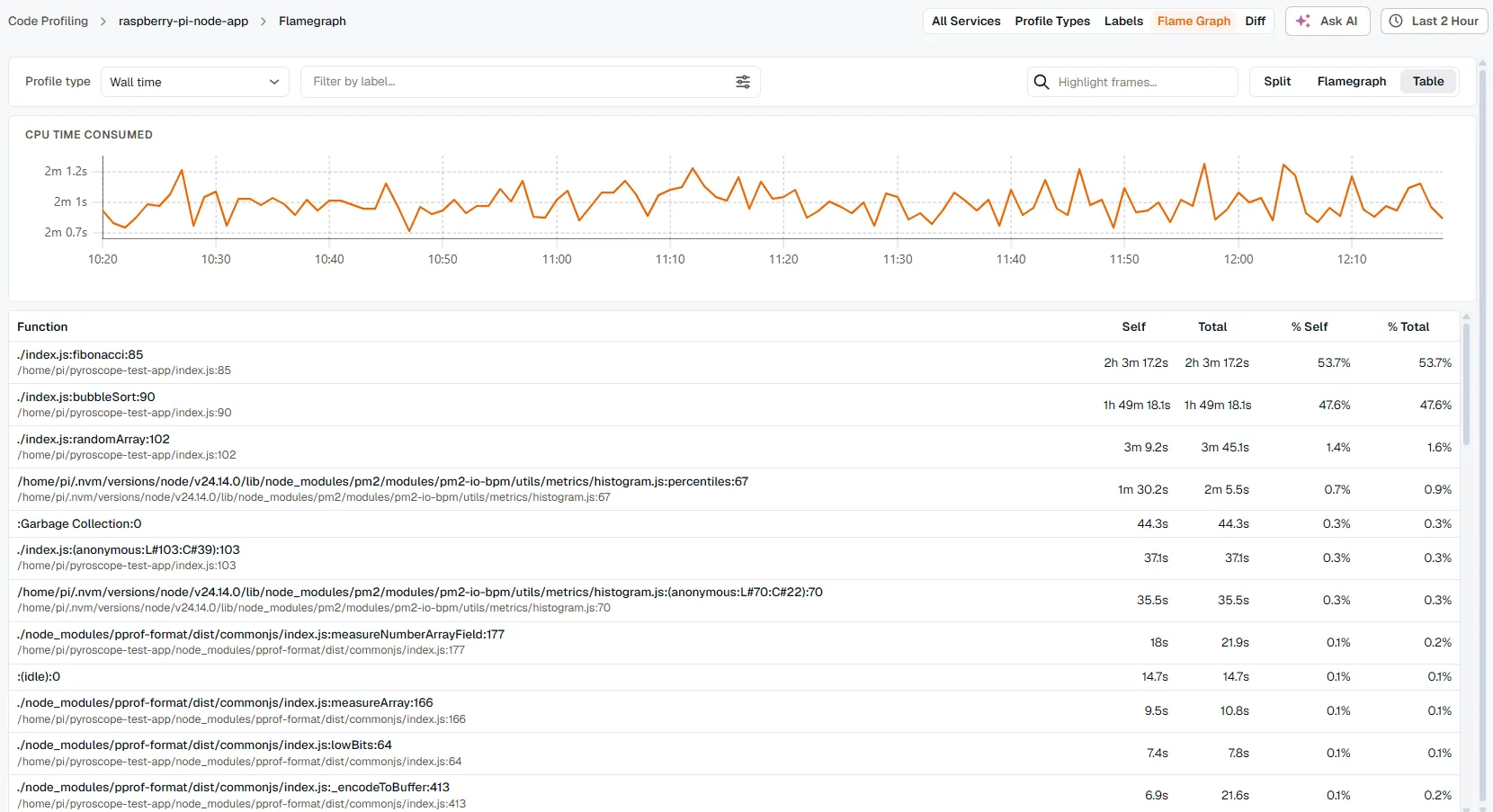
Task: Navigate to Code Profiling breadcrumb link
Action: (x=49, y=21)
